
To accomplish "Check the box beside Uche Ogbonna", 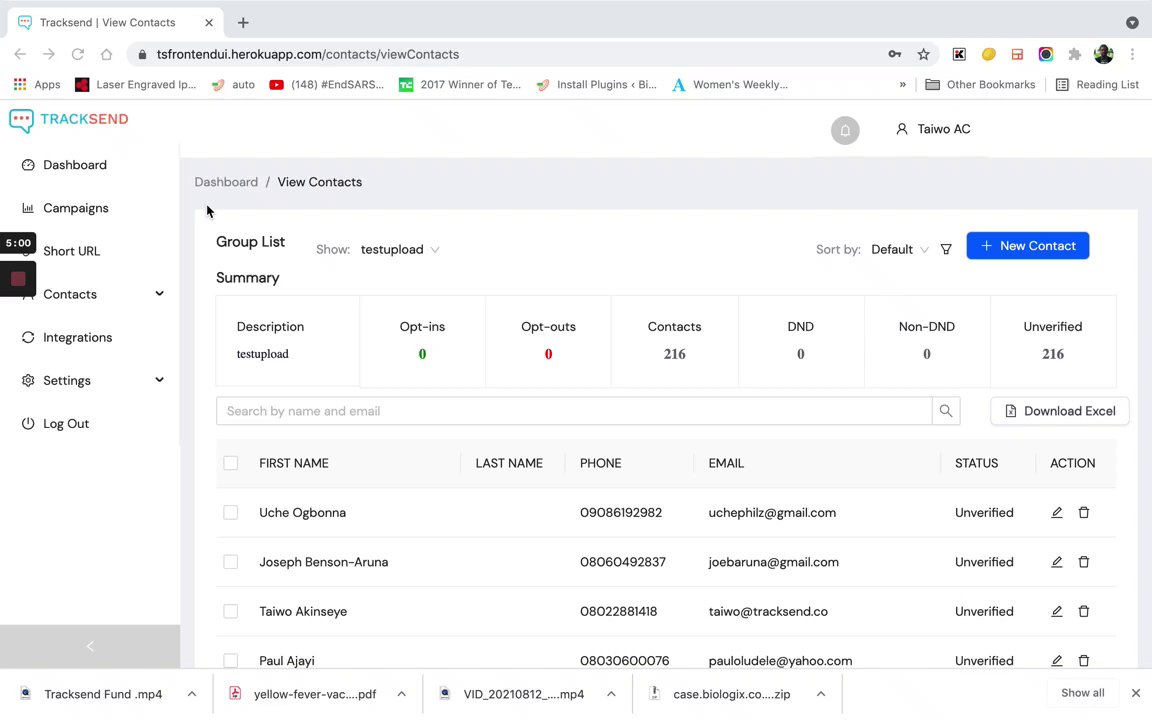I will tap(231, 513).
